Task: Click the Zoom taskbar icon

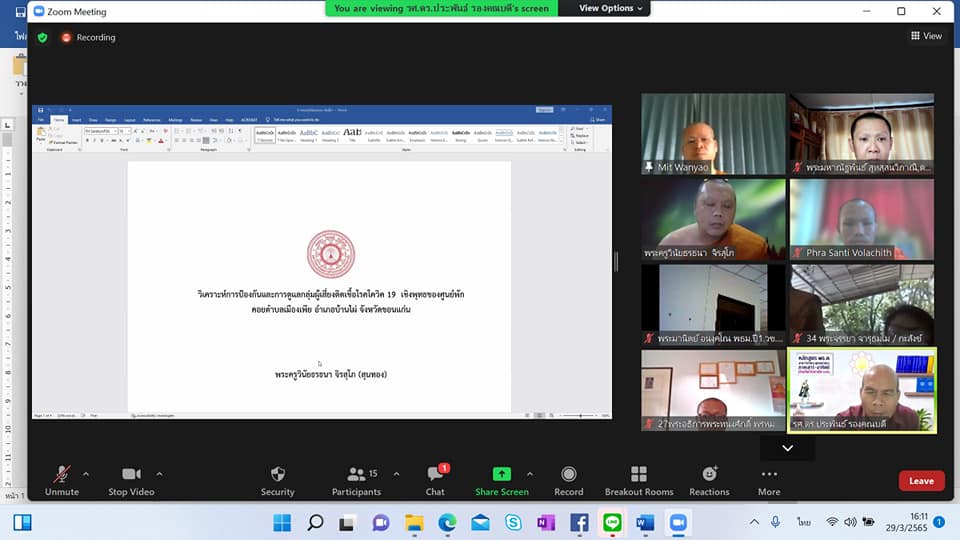Action: pyautogui.click(x=678, y=522)
